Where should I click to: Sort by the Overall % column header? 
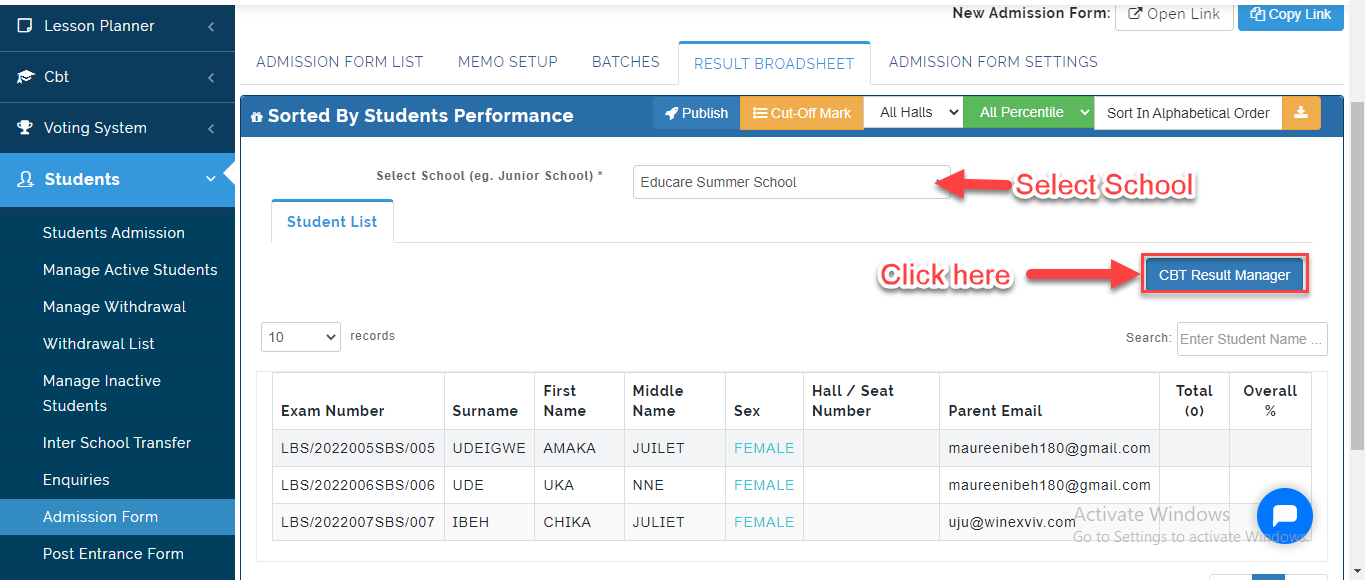tap(1270, 401)
